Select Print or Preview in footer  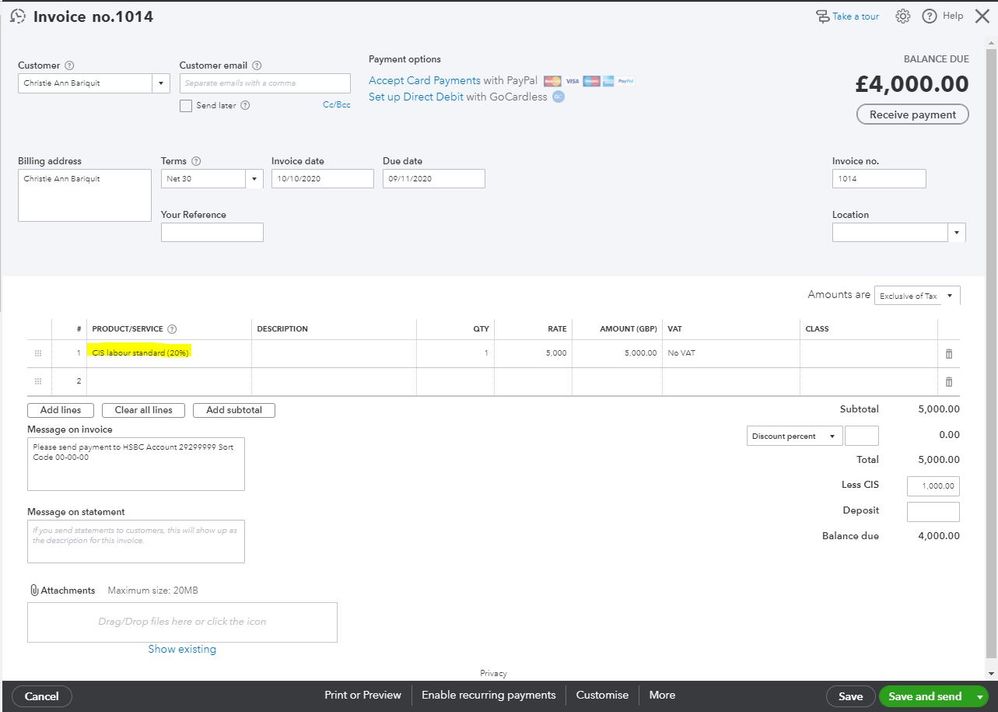[x=362, y=695]
